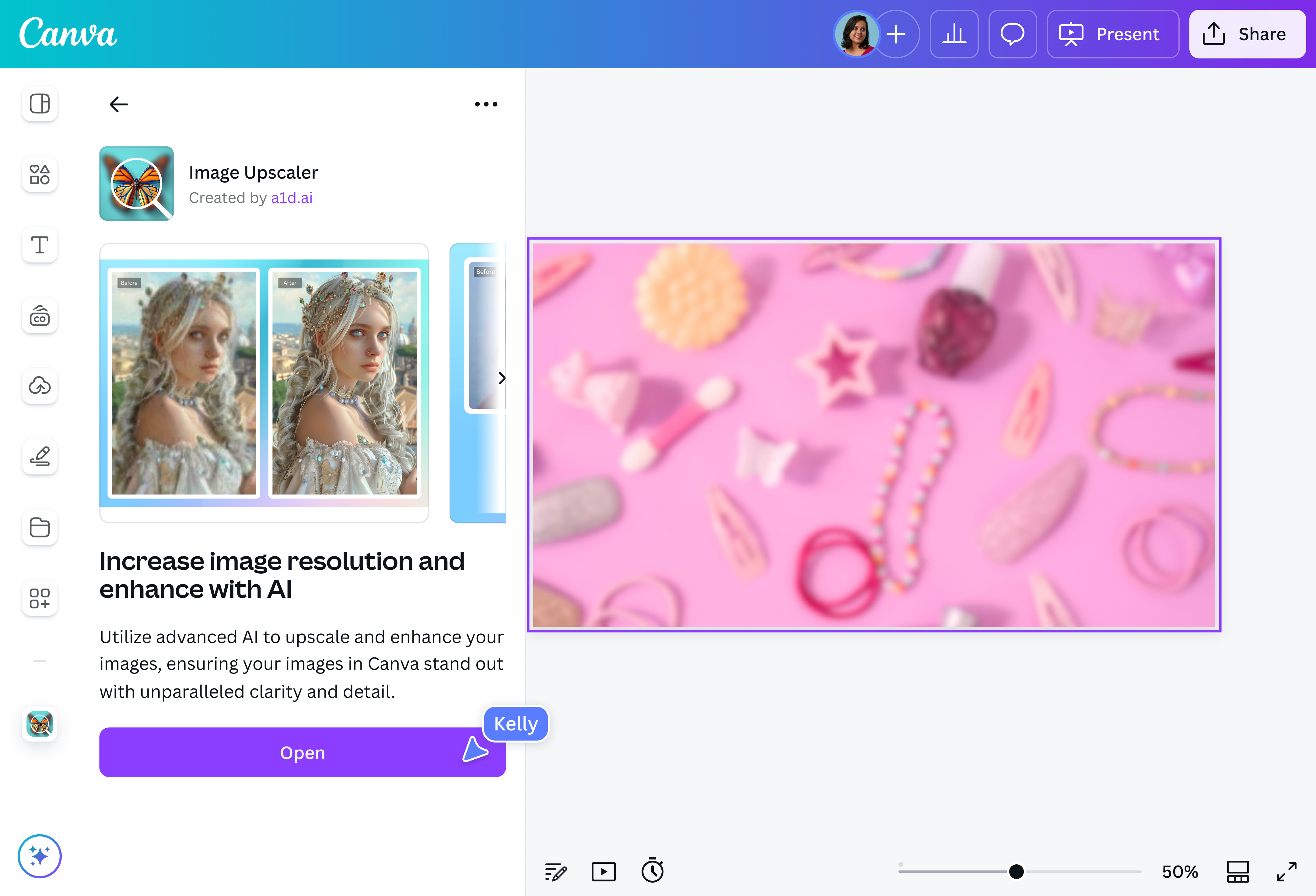Open the Apps grid icon
Viewport: 1316px width, 896px height.
coord(40,598)
